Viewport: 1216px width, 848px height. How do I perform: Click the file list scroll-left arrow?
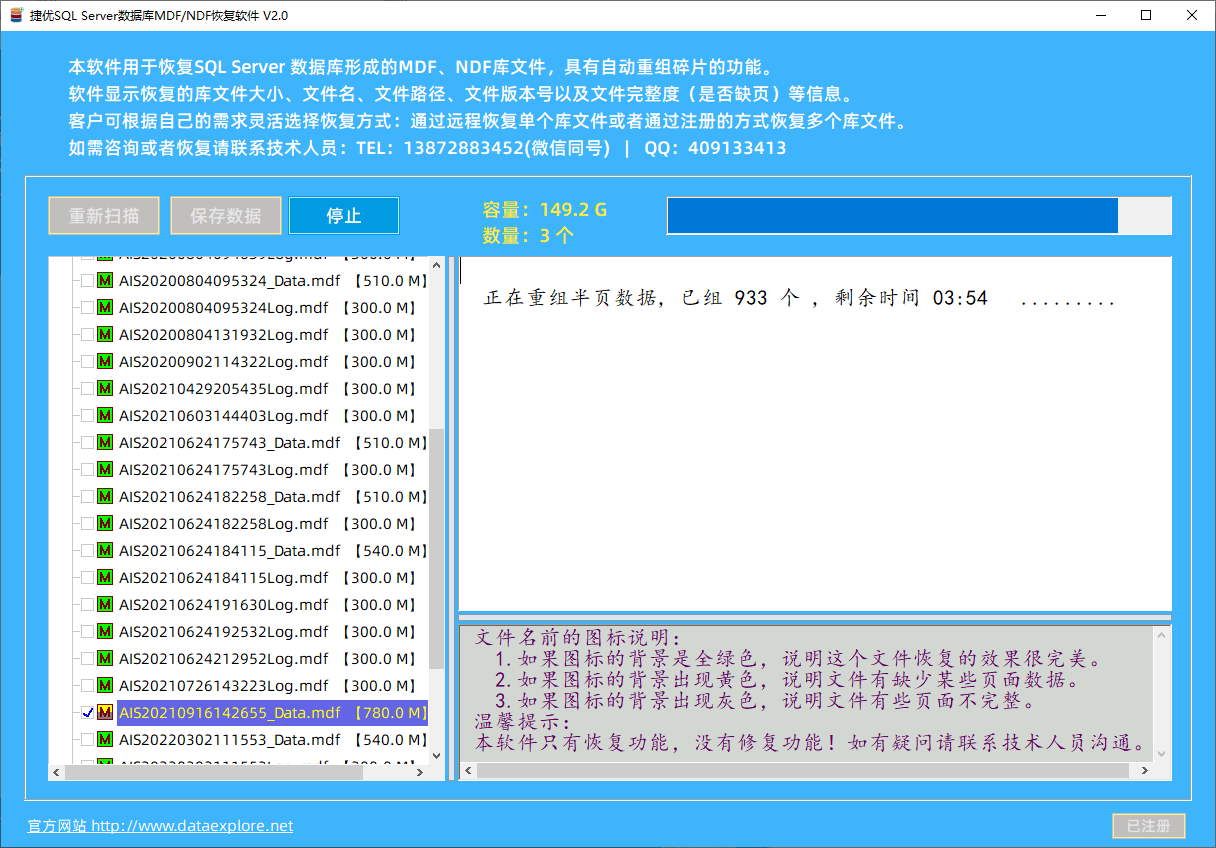coord(57,772)
